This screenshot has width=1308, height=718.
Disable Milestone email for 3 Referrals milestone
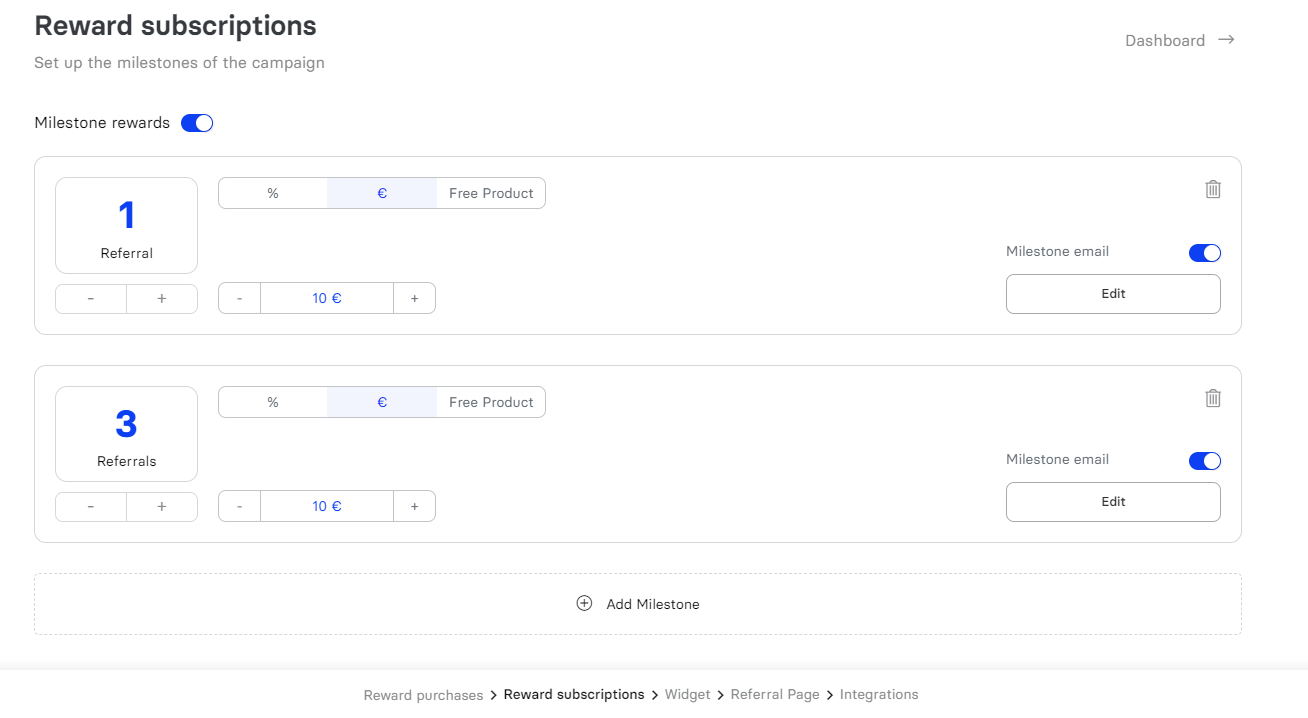[x=1204, y=461]
